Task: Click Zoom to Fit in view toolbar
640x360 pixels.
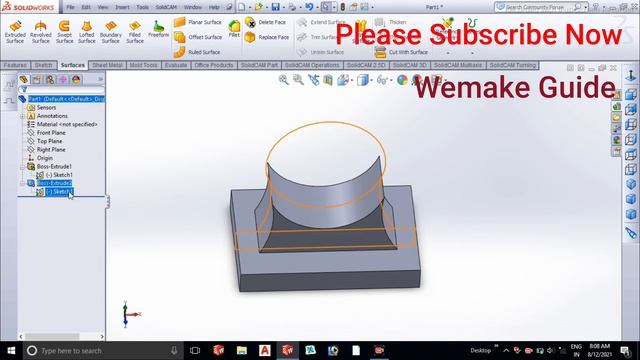Action: point(283,80)
